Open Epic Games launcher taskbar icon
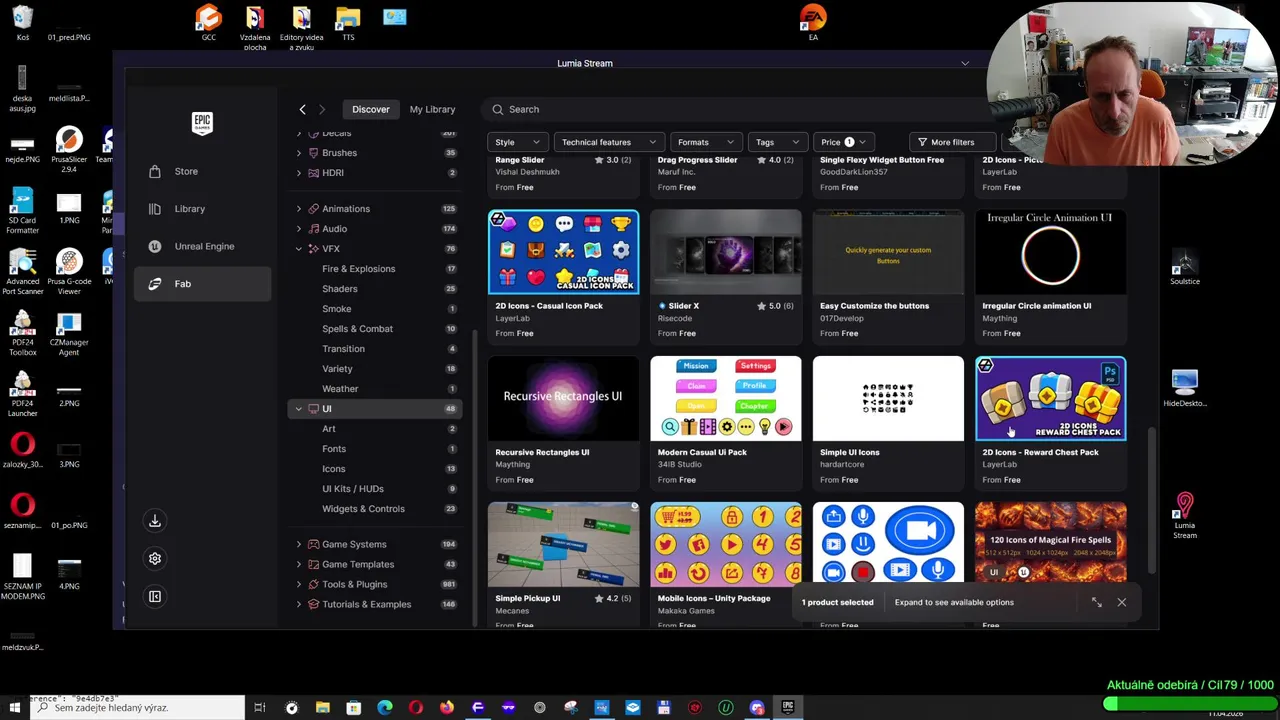The image size is (1280, 720). point(788,708)
